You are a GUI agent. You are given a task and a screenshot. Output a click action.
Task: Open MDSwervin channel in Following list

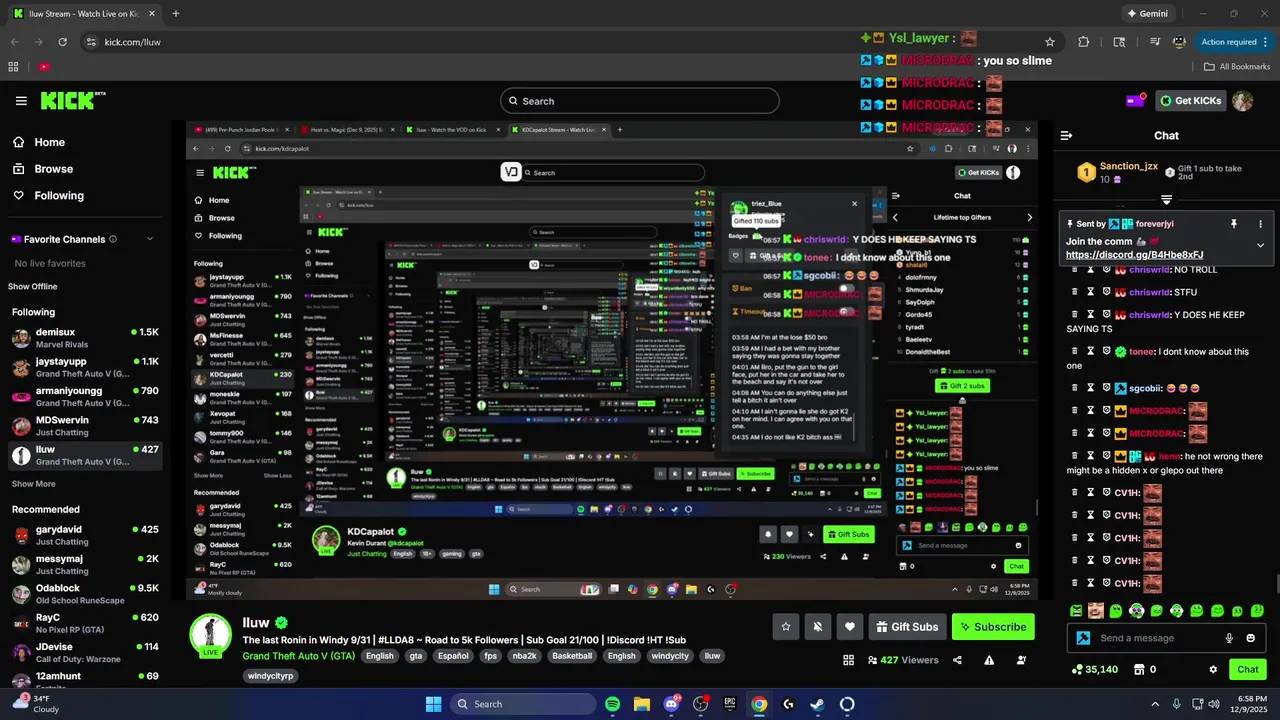pyautogui.click(x=85, y=426)
